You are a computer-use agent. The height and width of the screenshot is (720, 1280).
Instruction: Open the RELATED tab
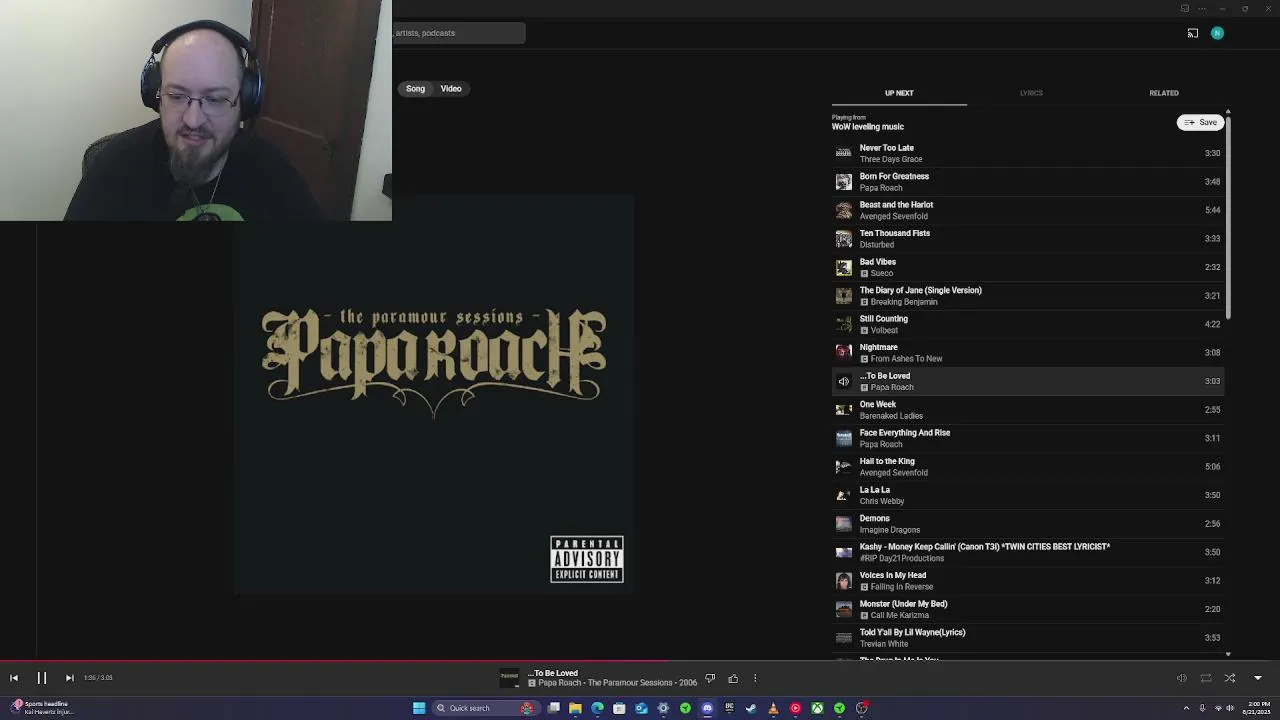[x=1164, y=93]
